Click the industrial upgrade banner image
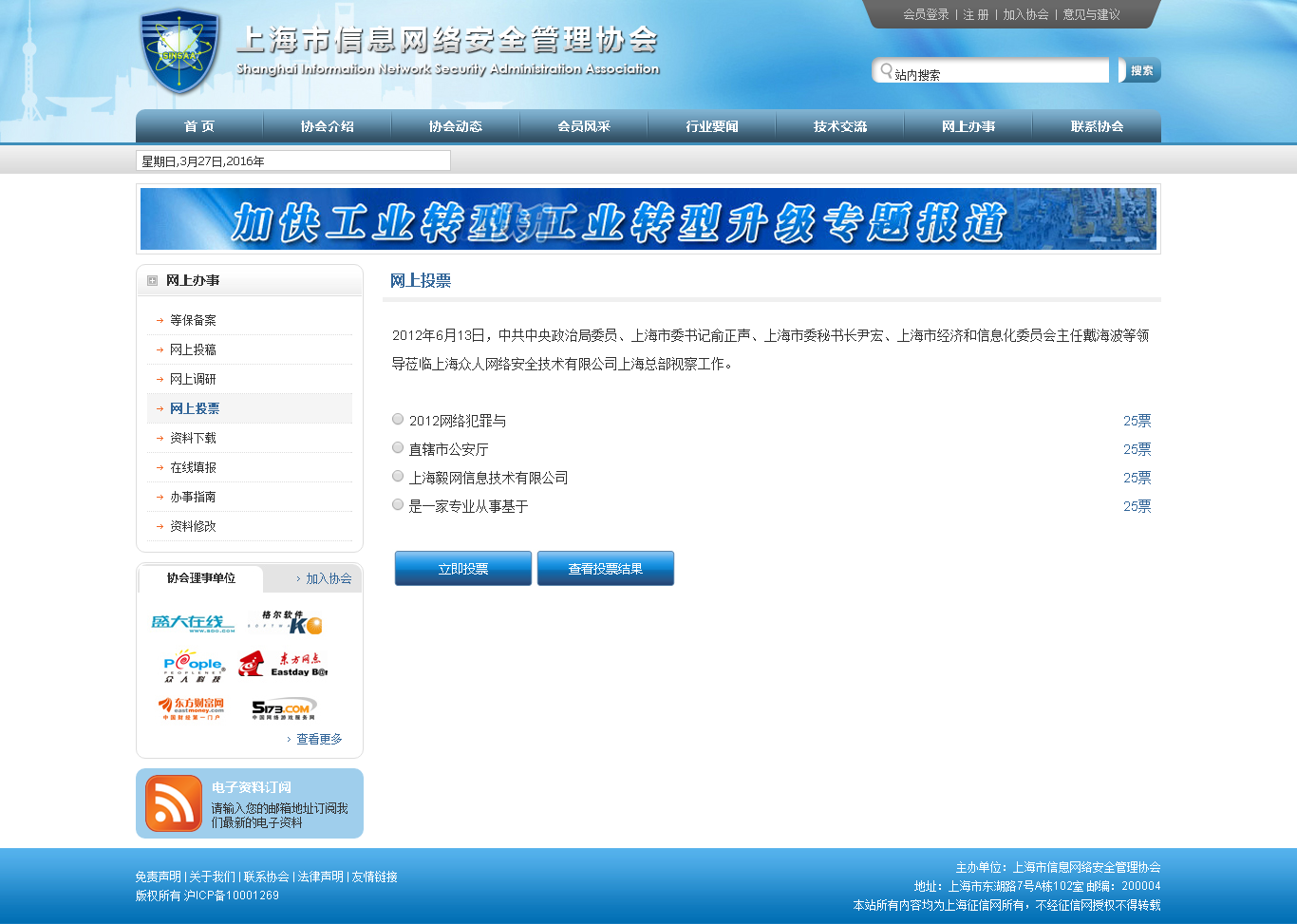 (648, 219)
